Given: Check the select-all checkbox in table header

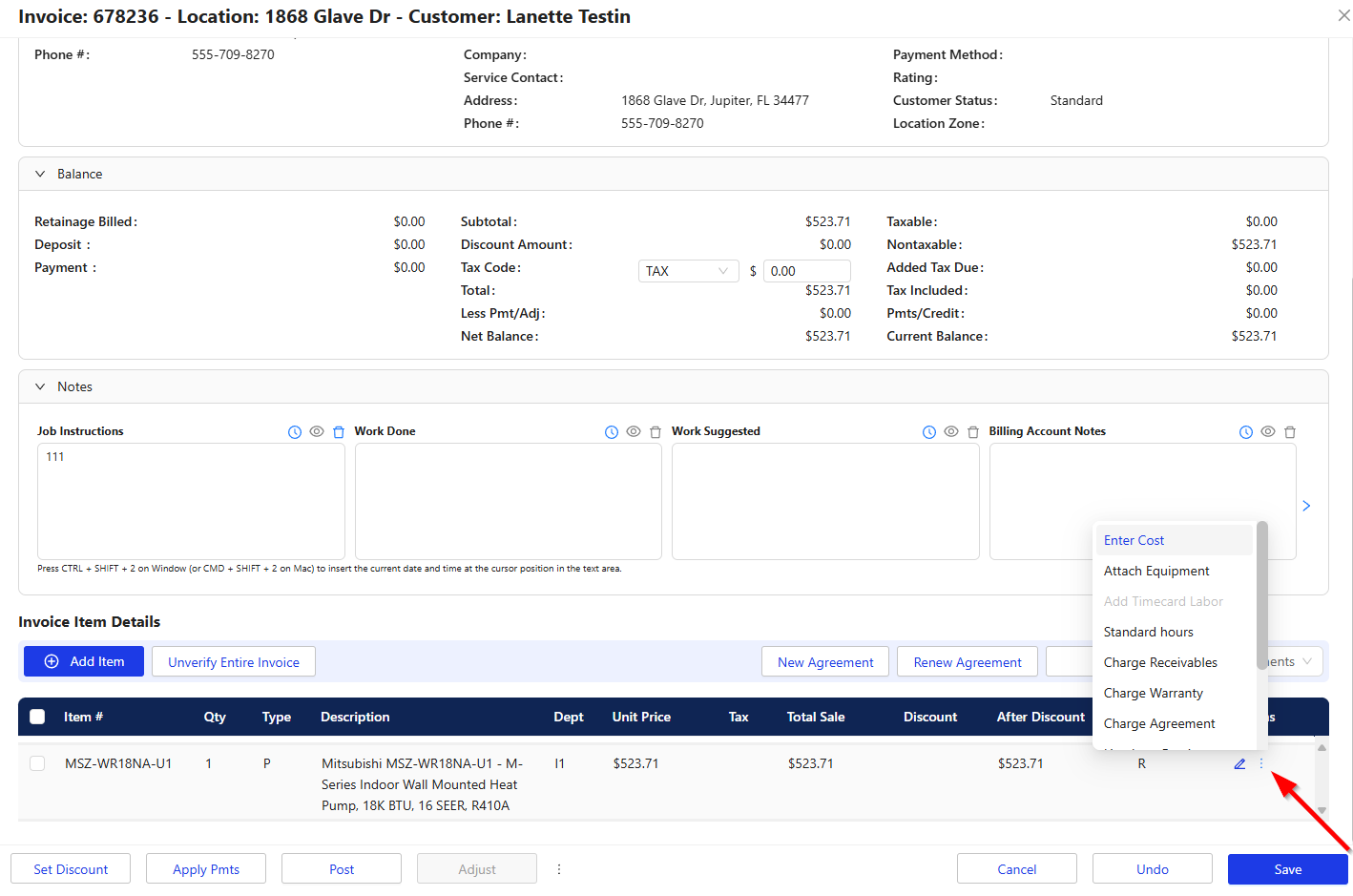Looking at the screenshot, I should pyautogui.click(x=37, y=717).
